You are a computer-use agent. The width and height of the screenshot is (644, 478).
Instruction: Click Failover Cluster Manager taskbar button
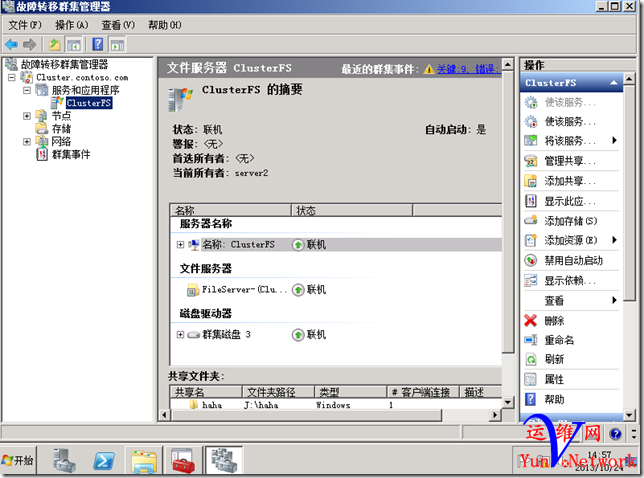(x=224, y=460)
